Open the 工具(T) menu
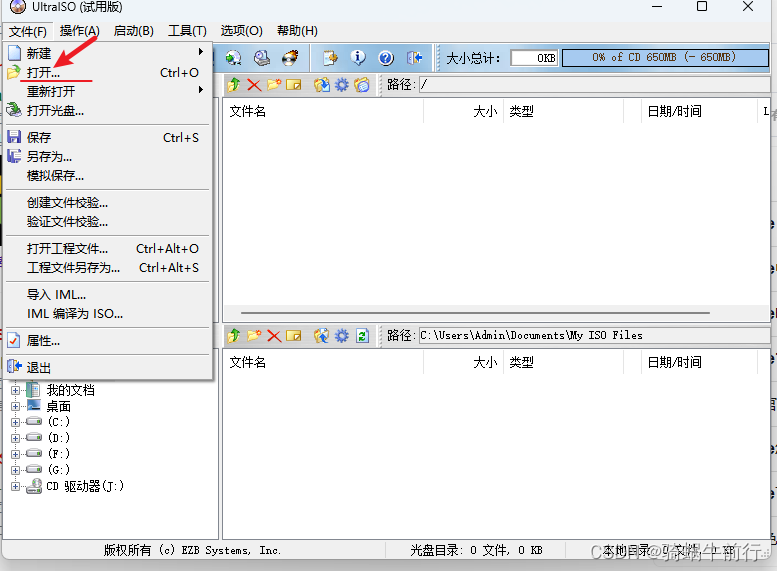The image size is (777, 571). click(x=187, y=31)
